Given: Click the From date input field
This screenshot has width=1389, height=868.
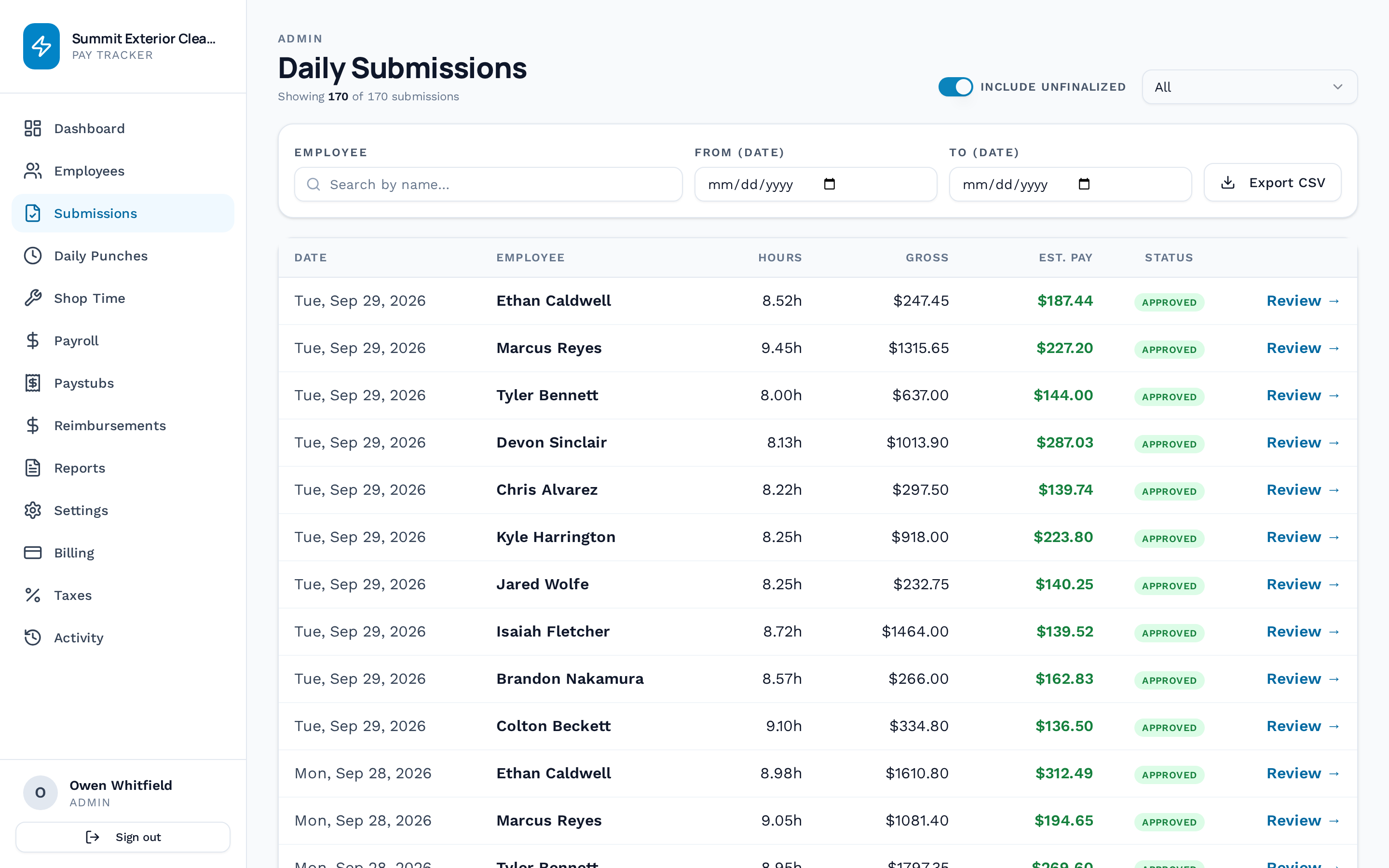Looking at the screenshot, I should point(816,184).
